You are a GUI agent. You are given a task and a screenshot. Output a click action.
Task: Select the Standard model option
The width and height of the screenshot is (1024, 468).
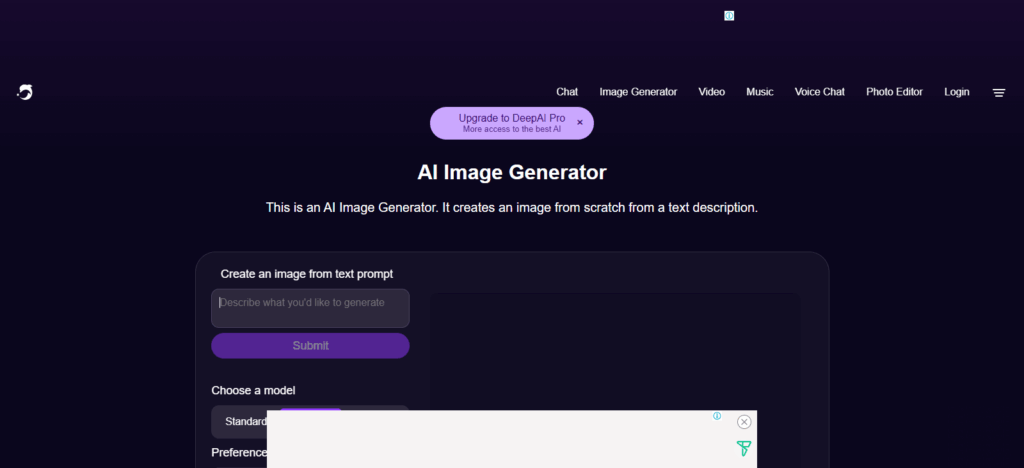(245, 421)
